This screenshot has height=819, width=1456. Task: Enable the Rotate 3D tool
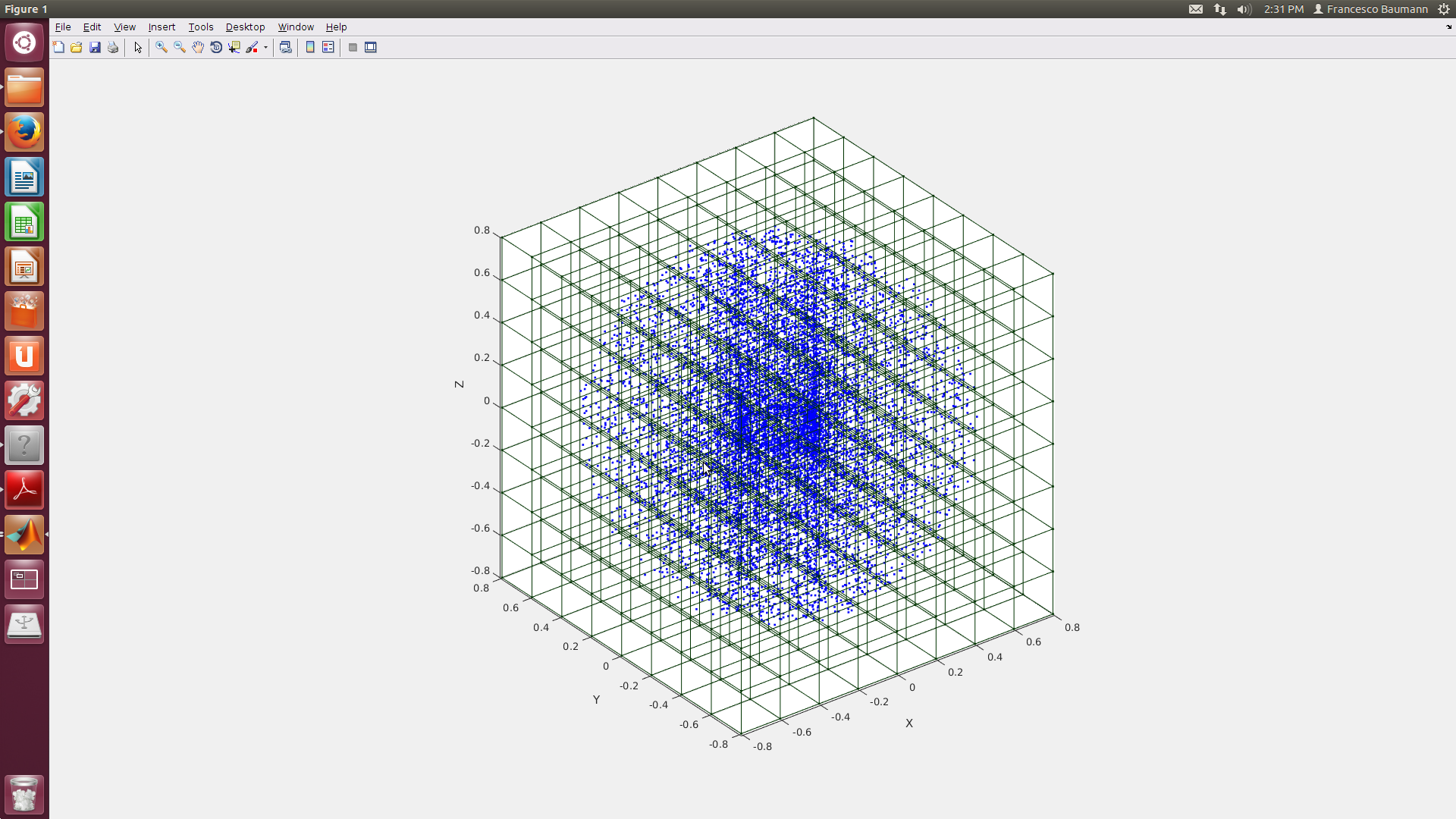216,47
